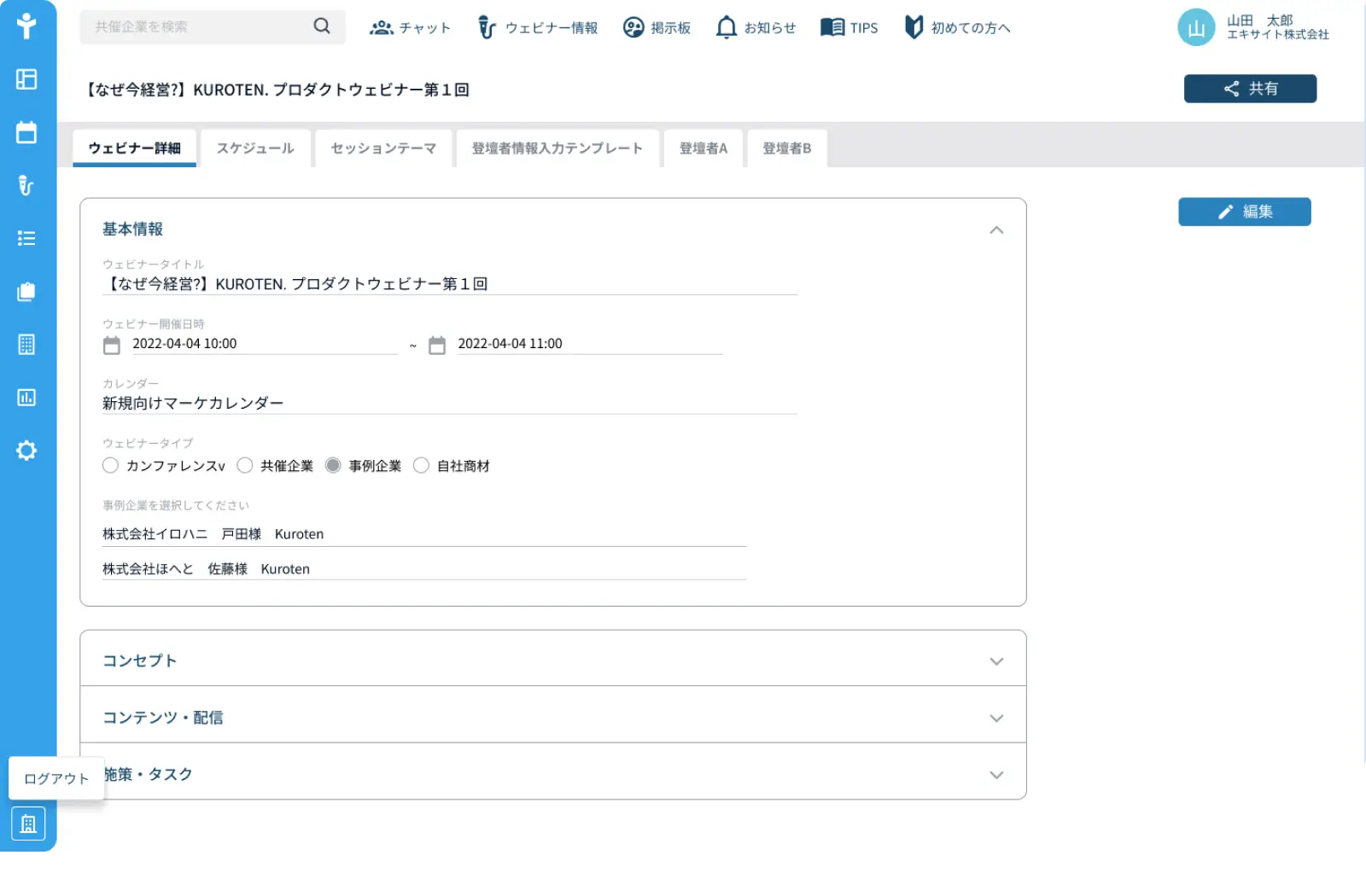
Task: Open the webinar microphone icon in sidebar
Action: tap(26, 185)
